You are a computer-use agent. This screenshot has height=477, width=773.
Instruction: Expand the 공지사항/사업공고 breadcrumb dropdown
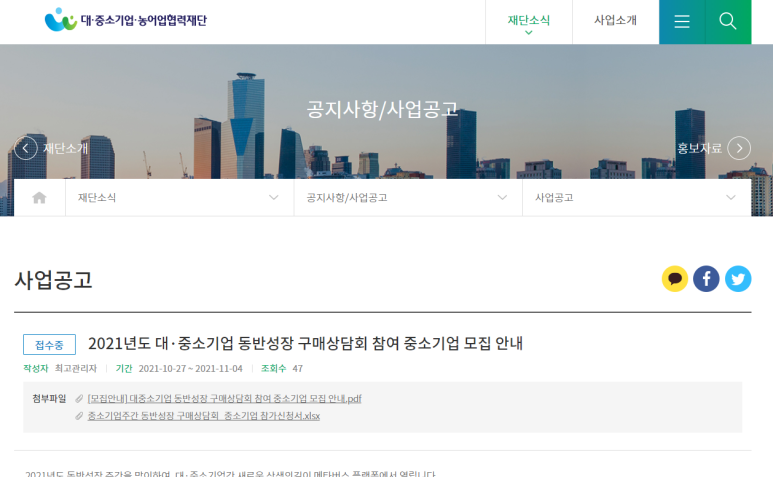pyautogui.click(x=408, y=198)
